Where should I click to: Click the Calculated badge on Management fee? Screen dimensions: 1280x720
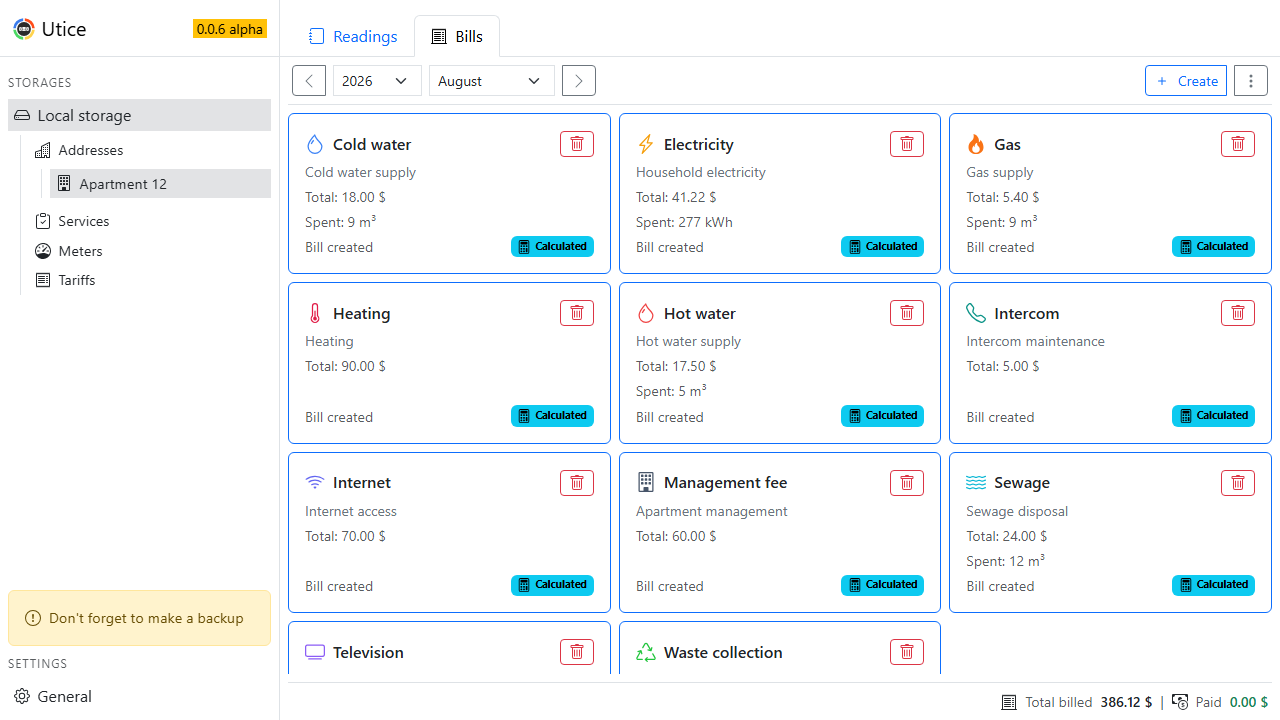(882, 584)
